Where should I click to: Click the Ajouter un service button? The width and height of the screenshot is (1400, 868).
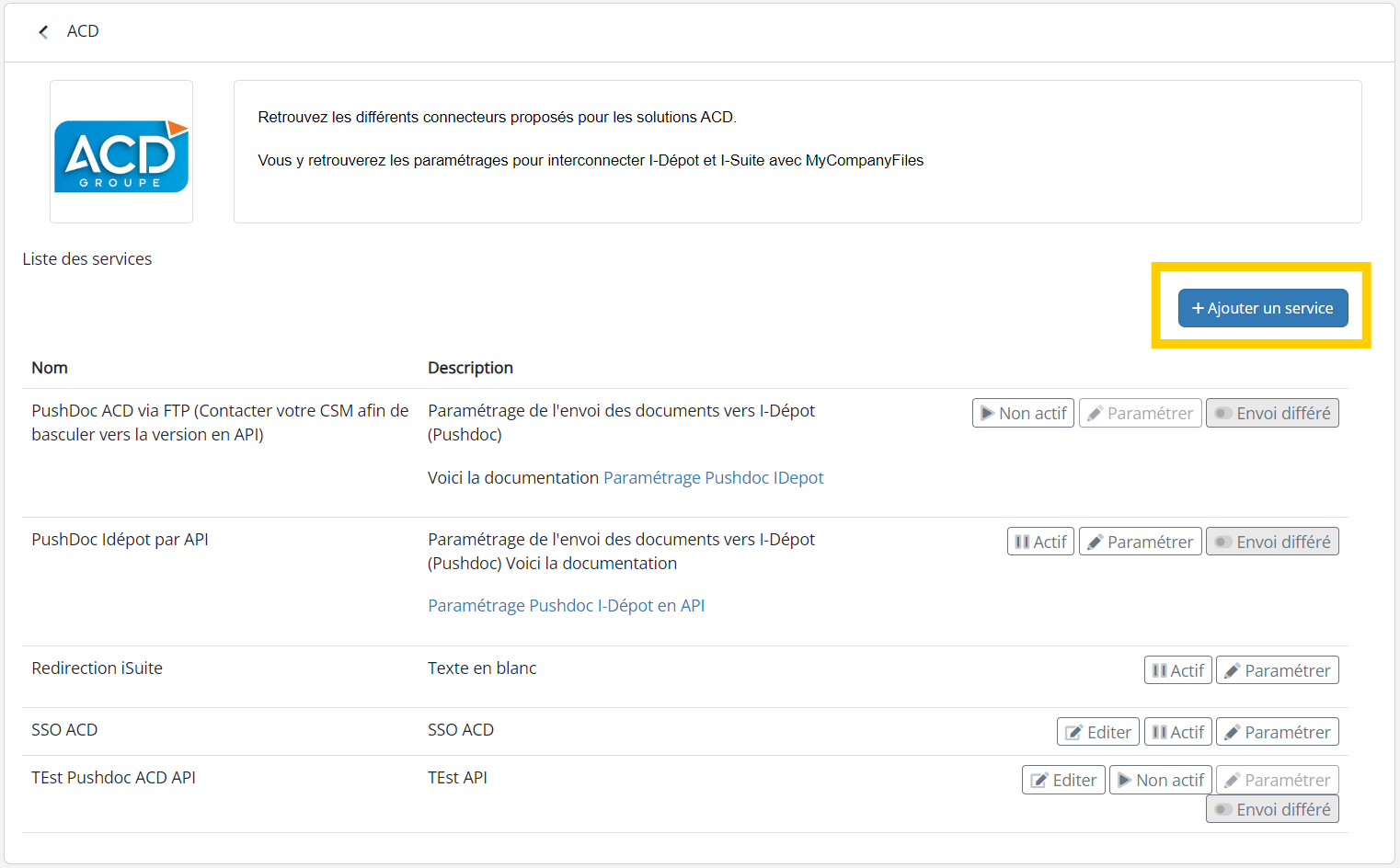pos(1262,308)
